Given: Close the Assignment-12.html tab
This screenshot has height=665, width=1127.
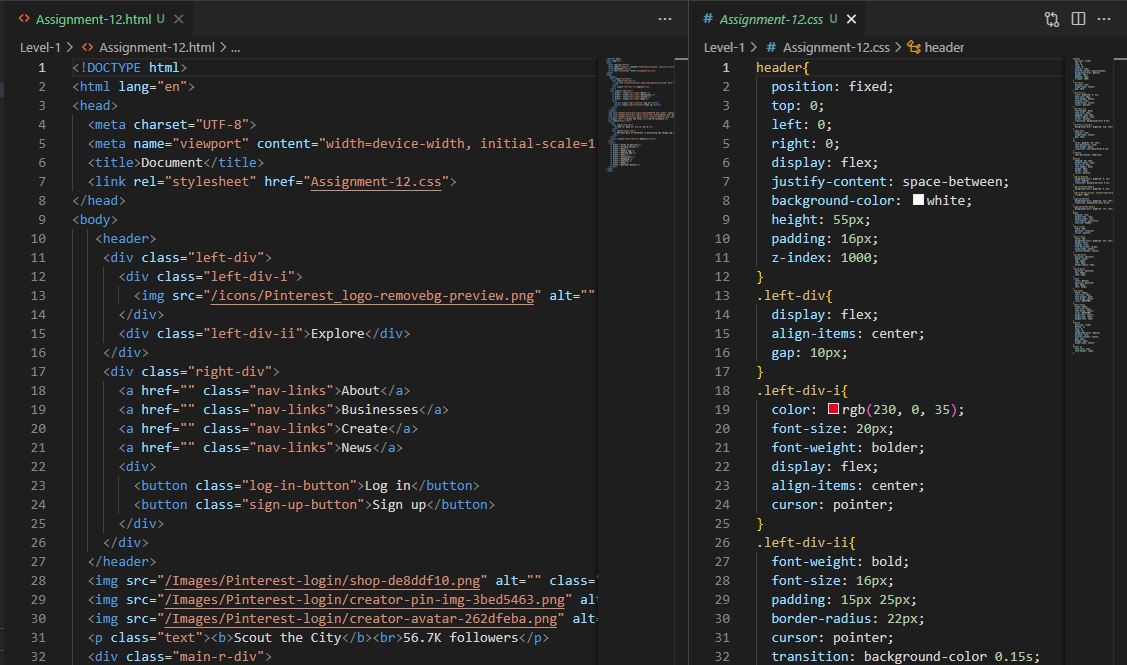Looking at the screenshot, I should tap(178, 19).
